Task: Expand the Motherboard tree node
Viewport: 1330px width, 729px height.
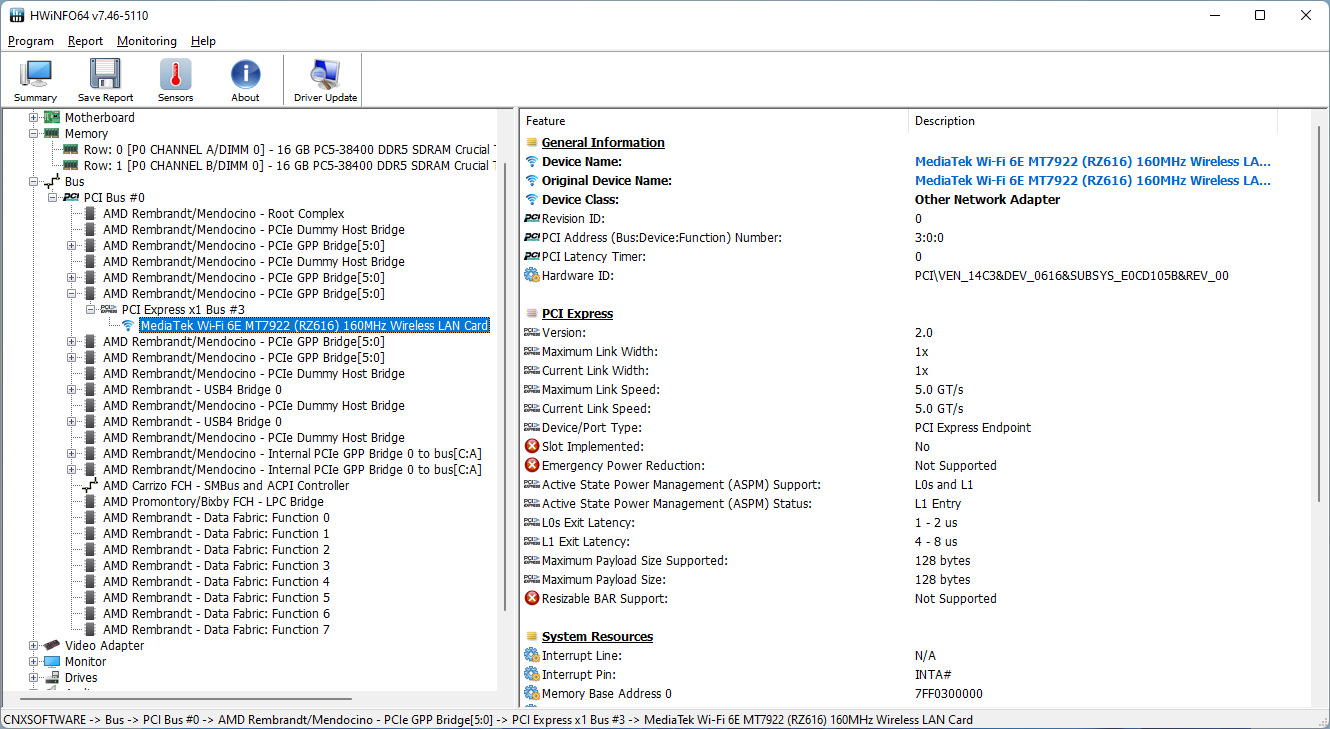Action: (x=33, y=118)
